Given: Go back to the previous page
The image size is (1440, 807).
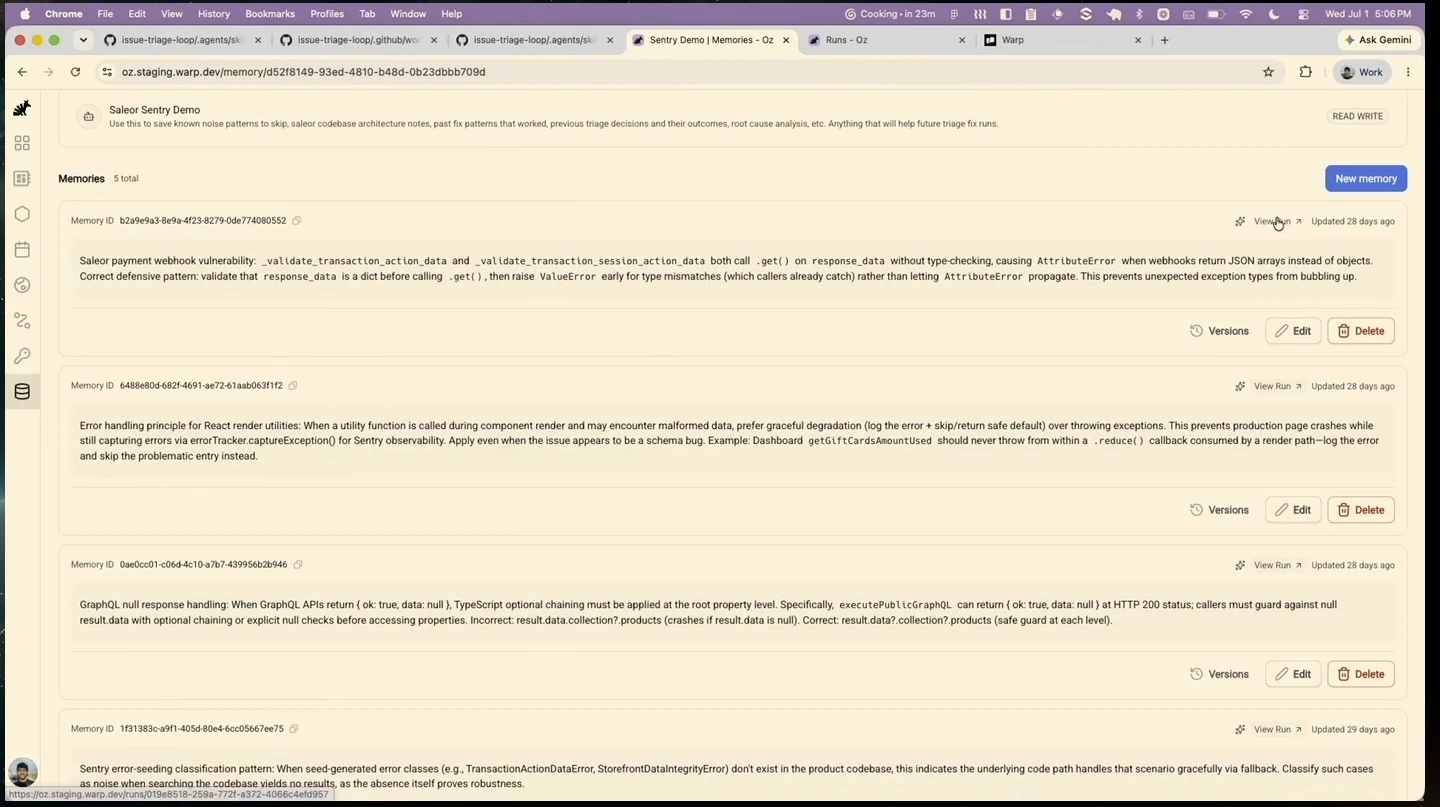Looking at the screenshot, I should pos(23,72).
